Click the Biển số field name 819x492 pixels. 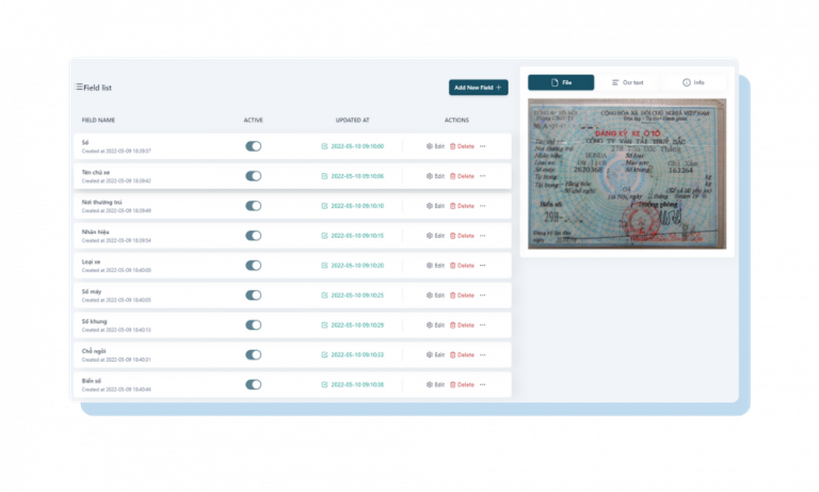(x=91, y=381)
